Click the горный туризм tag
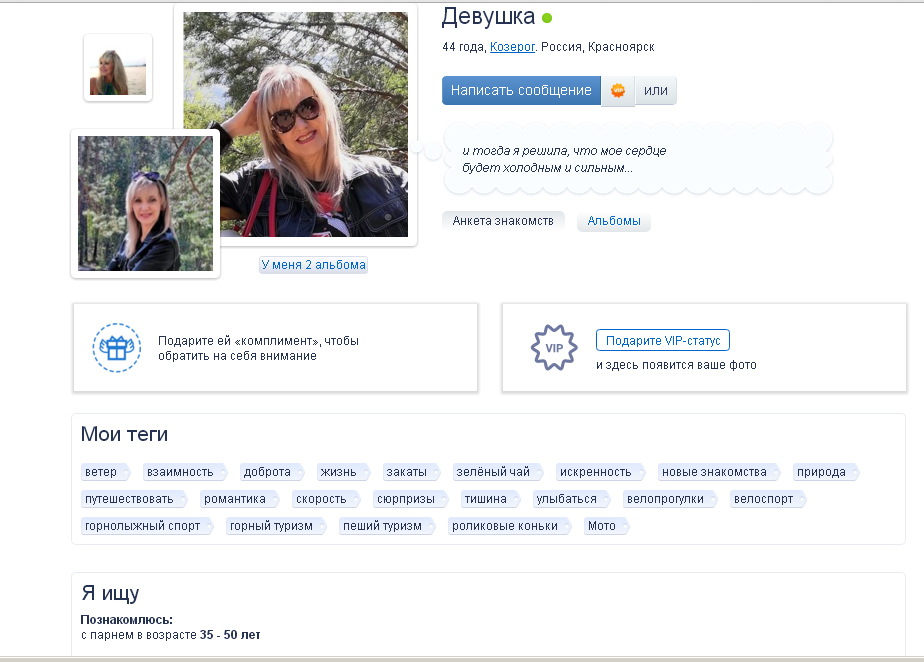 (x=276, y=526)
